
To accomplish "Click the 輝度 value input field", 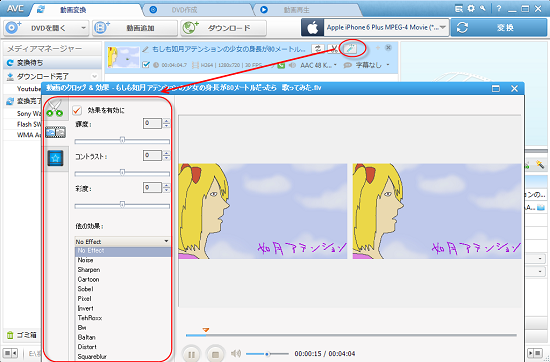I will coord(153,123).
